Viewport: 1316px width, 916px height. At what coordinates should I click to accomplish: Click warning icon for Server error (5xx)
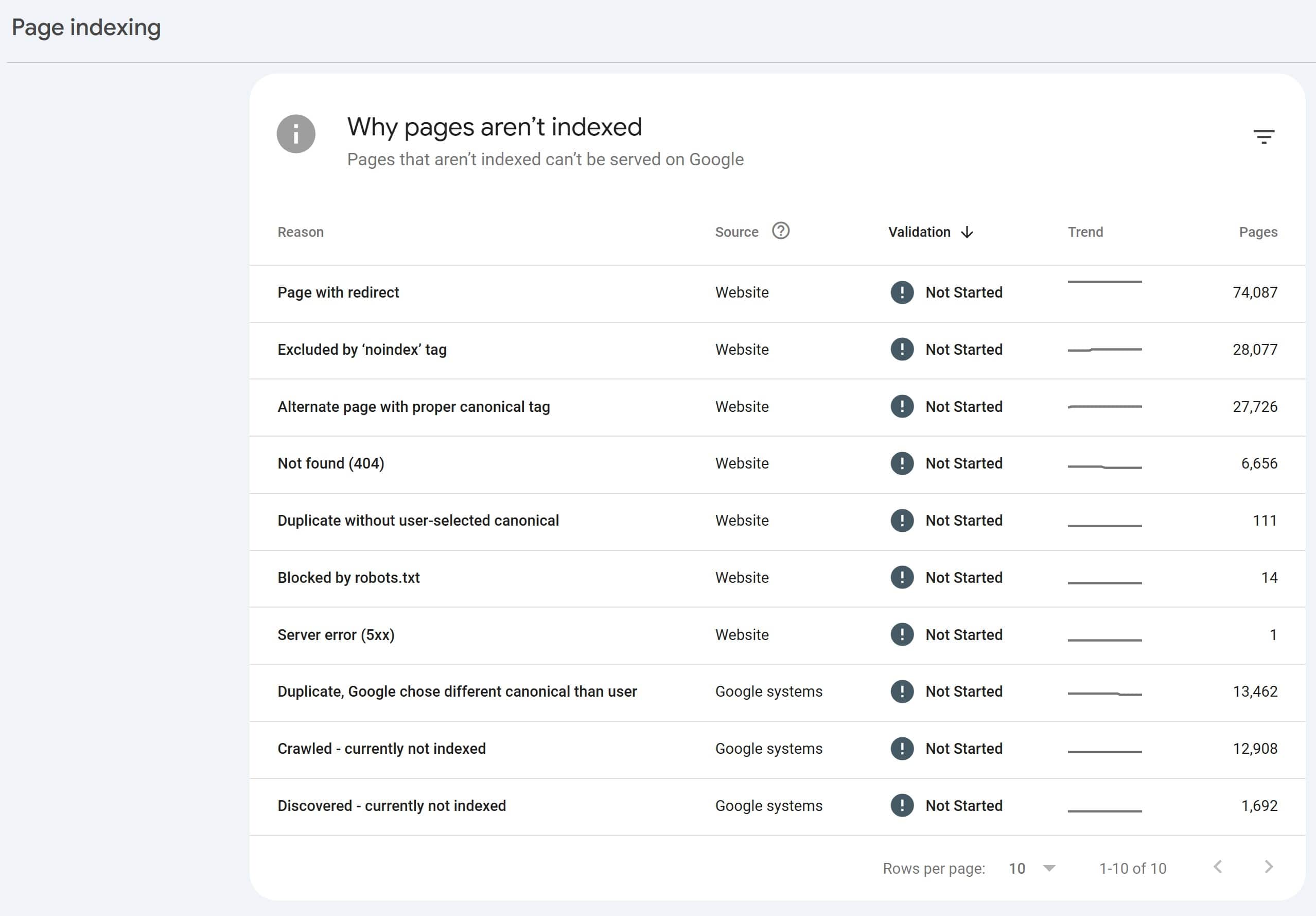coord(902,635)
